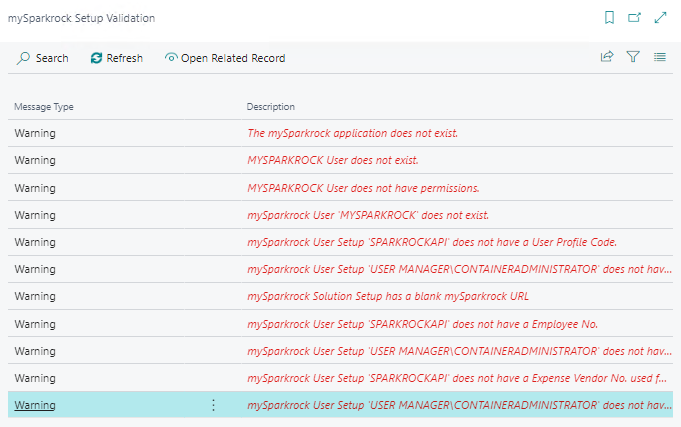Sort by the Description column header
This screenshot has width=681, height=427.
click(x=271, y=107)
